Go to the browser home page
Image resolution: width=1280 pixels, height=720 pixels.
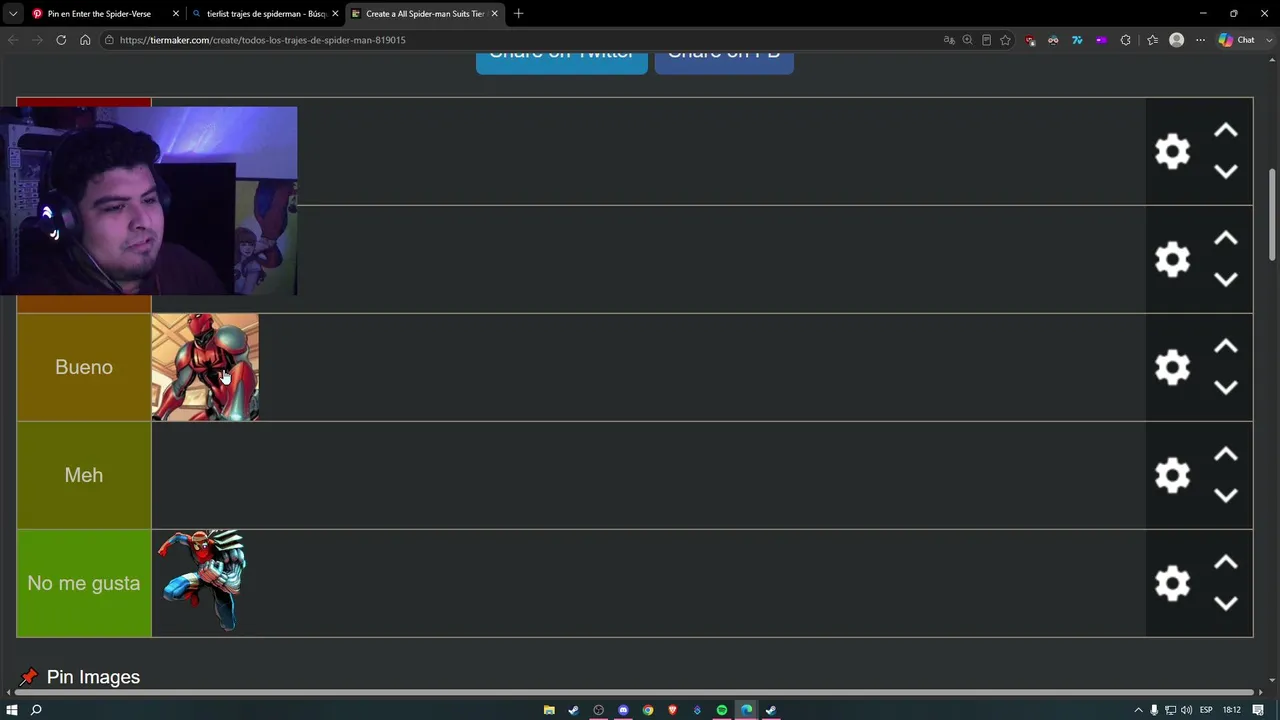[x=85, y=40]
